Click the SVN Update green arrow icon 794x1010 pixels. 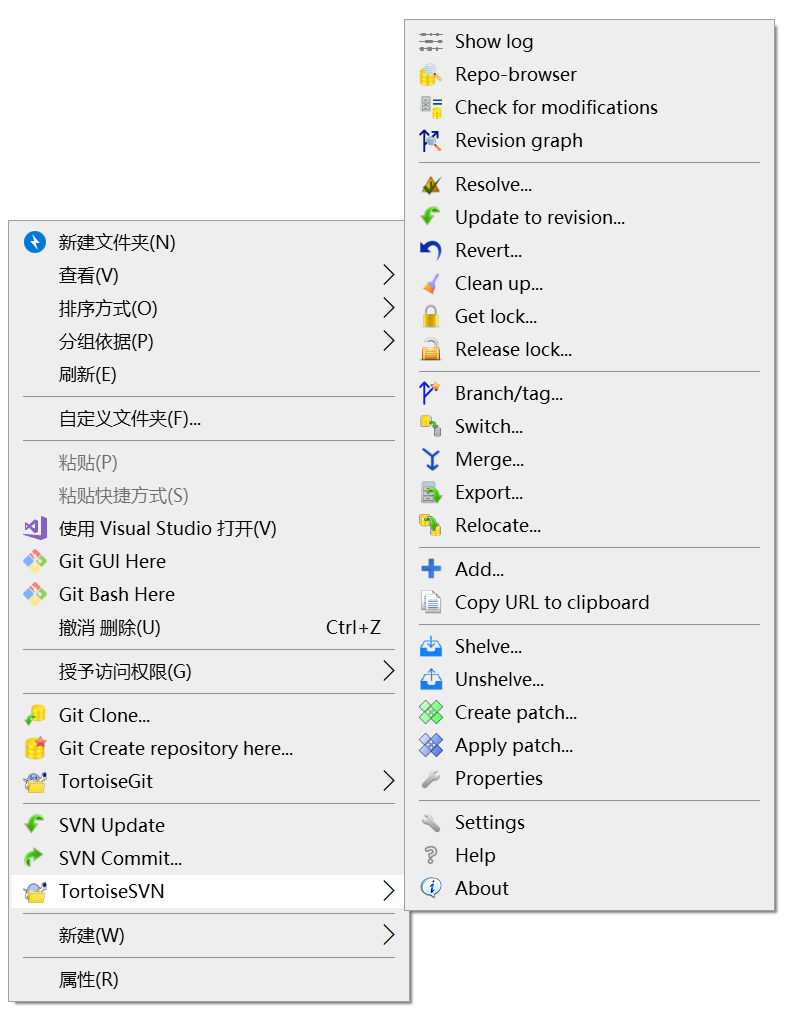coord(35,825)
